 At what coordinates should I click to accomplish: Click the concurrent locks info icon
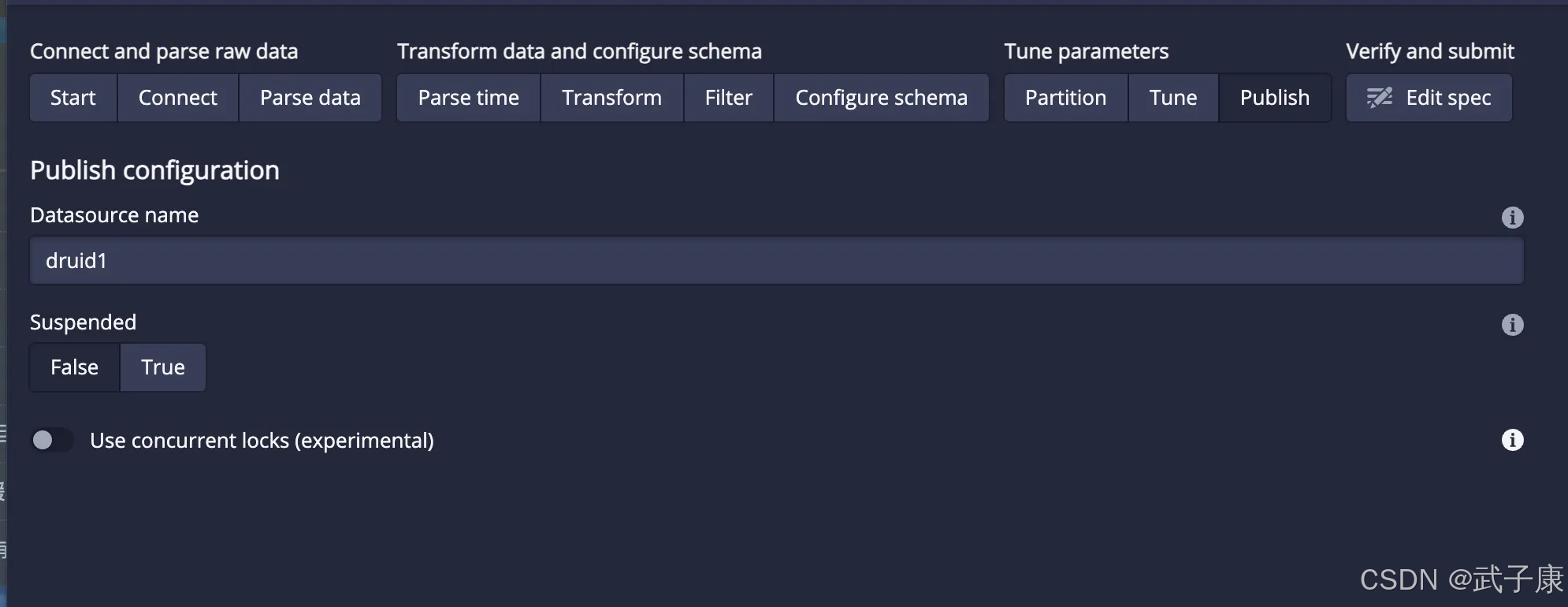click(x=1512, y=440)
